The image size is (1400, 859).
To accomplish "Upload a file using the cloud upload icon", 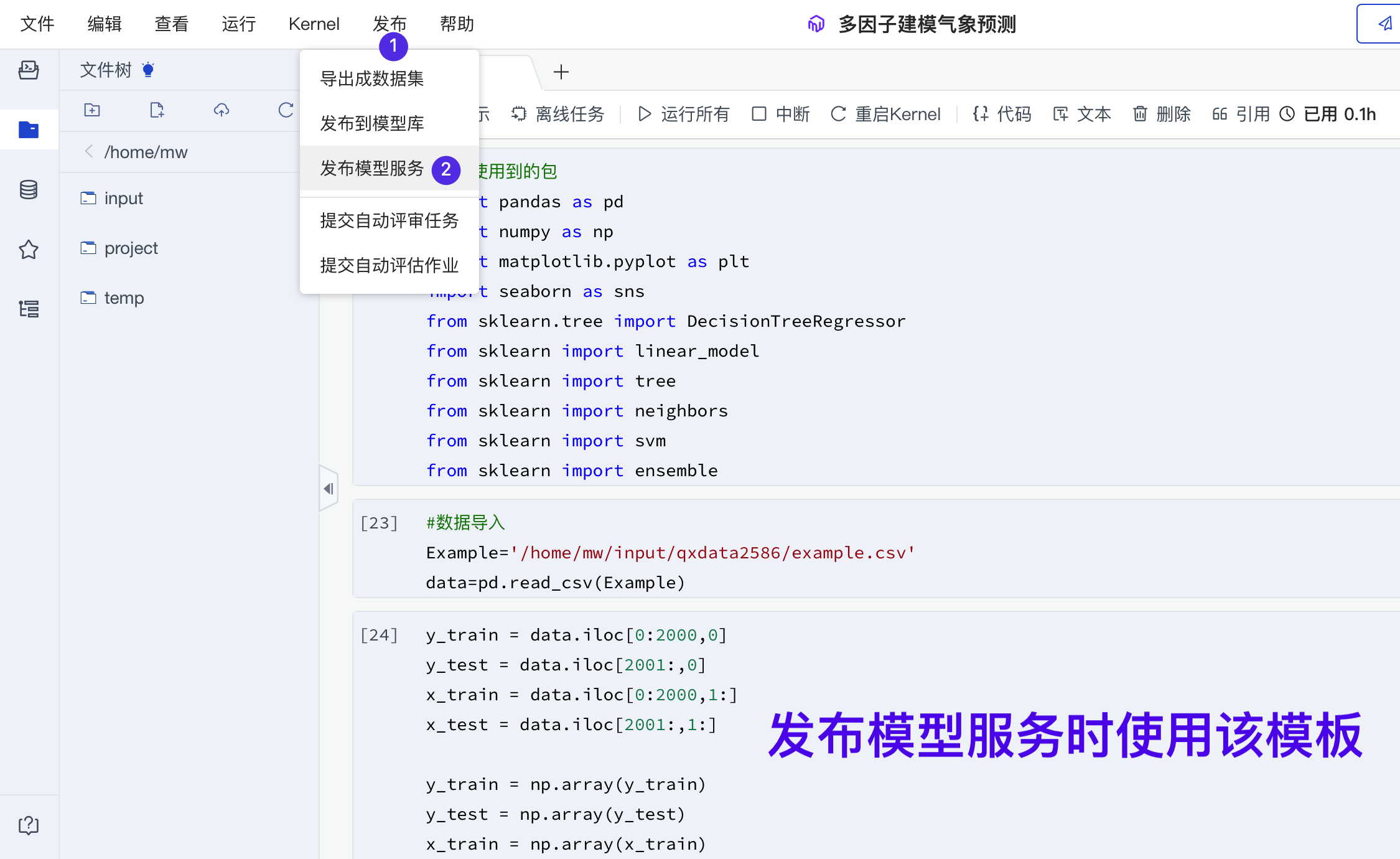I will 221,110.
